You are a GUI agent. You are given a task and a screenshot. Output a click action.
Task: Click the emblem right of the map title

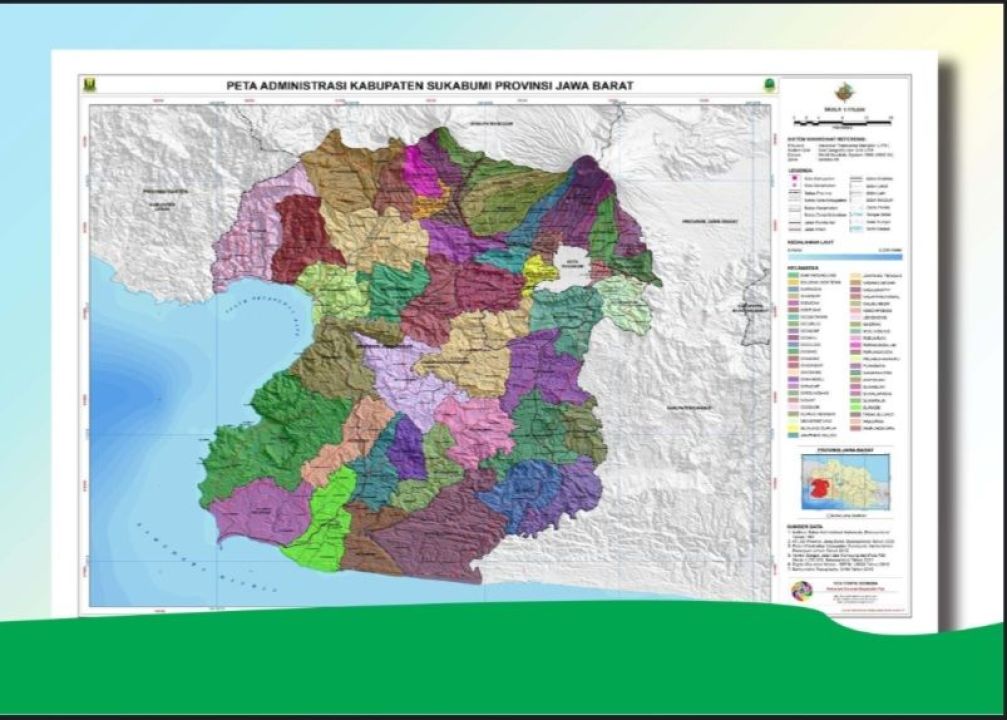click(770, 86)
